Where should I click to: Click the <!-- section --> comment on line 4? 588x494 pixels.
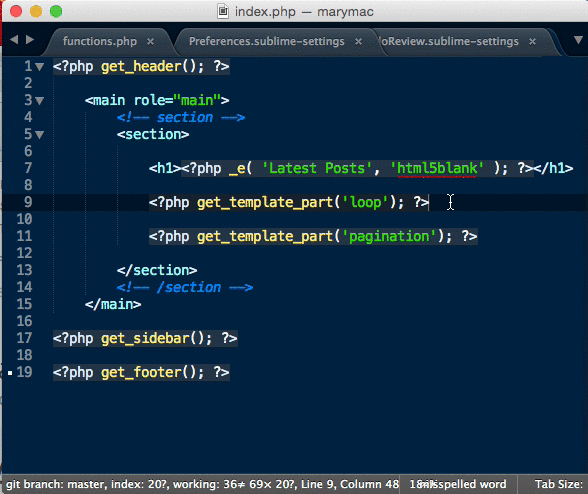pos(181,118)
